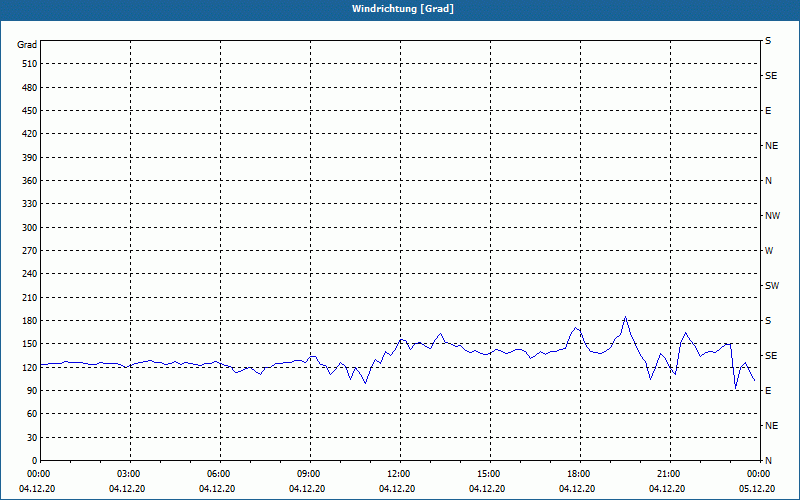Select the W compass label
Viewport: 800px width, 500px height.
point(769,251)
